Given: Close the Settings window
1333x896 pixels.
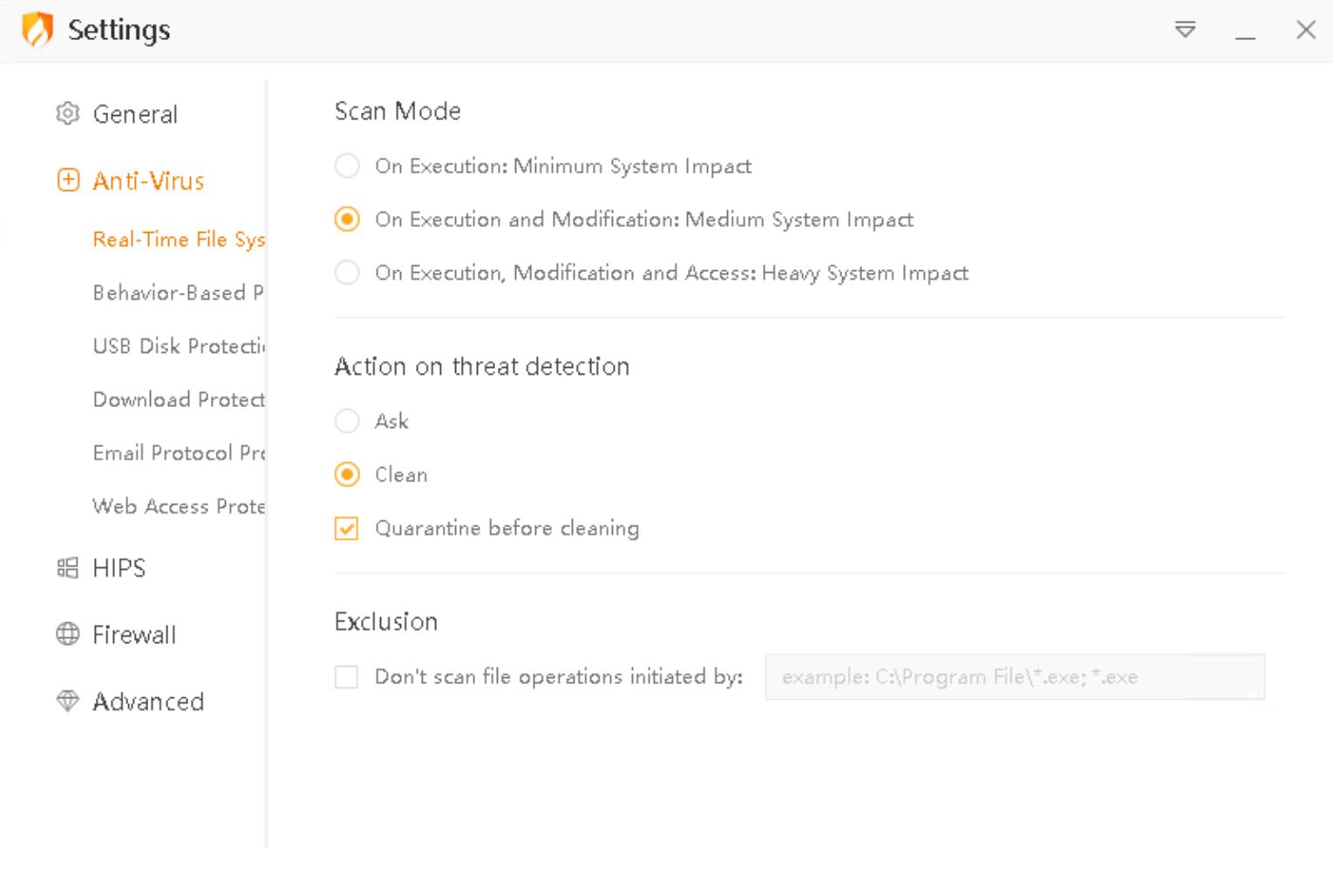Looking at the screenshot, I should [x=1305, y=30].
